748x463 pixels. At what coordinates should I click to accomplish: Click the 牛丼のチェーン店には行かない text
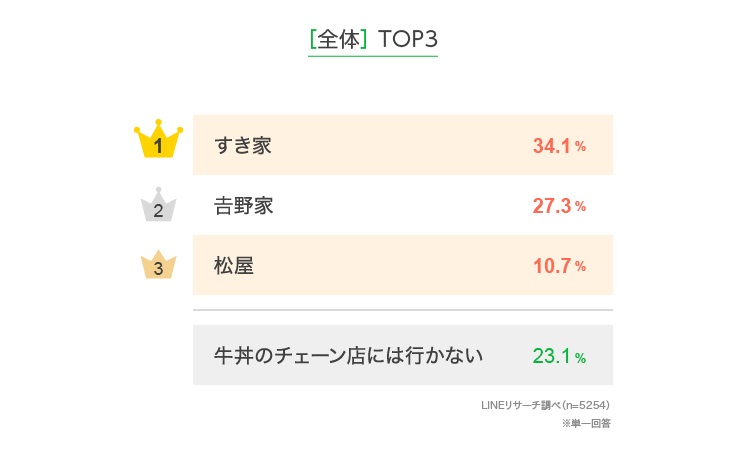coord(349,355)
